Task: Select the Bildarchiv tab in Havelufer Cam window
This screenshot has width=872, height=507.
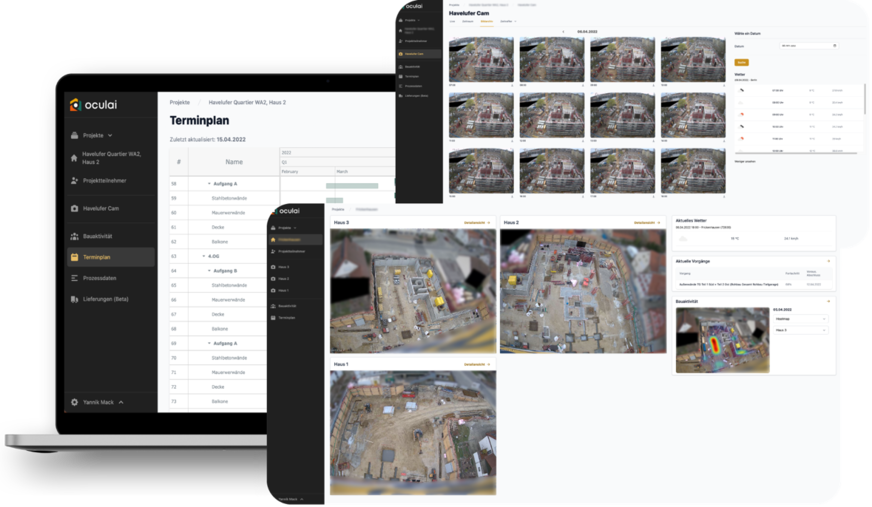Action: point(487,22)
